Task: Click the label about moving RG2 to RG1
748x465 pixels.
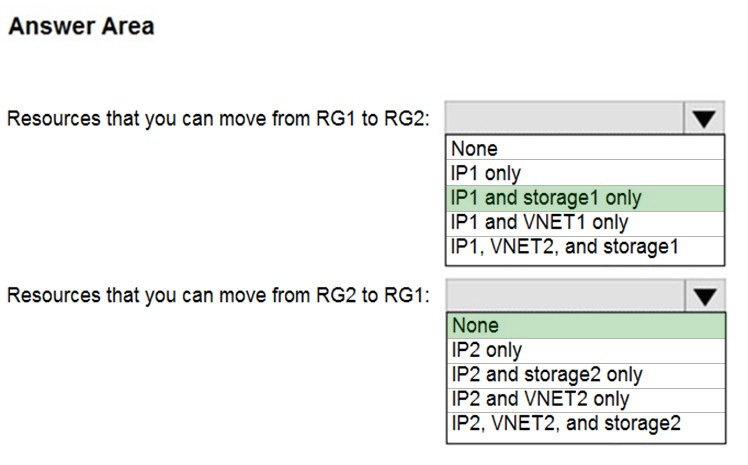Action: [x=218, y=296]
